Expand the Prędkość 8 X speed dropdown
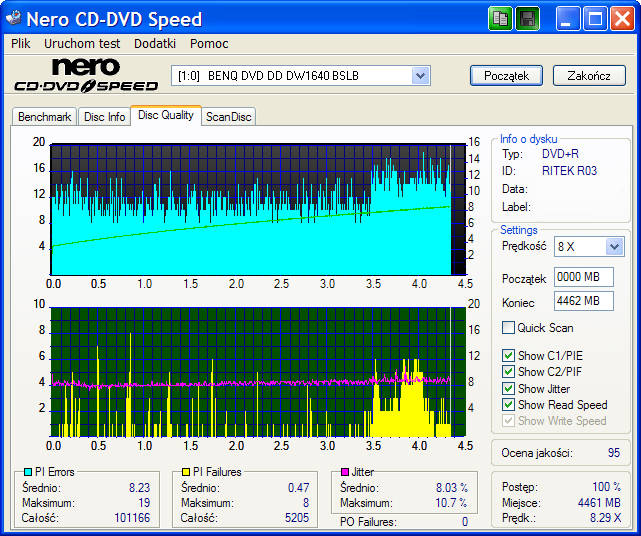Screen dimensions: 641x536 [614, 247]
